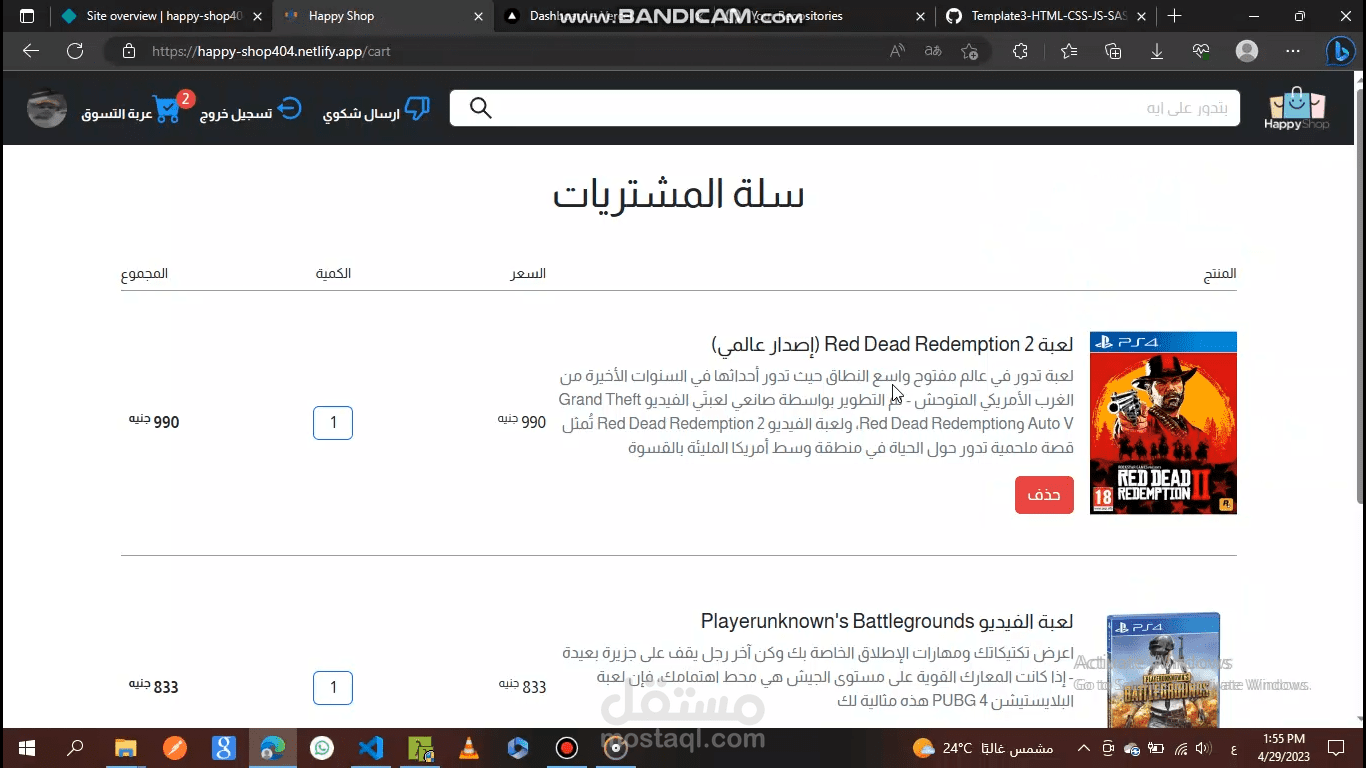Open the Downloads icon

click(1157, 51)
